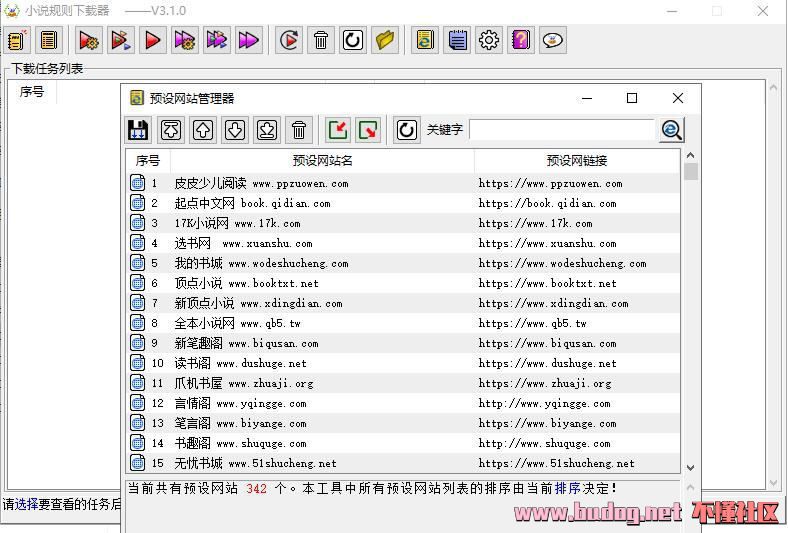This screenshot has height=533, width=788.
Task: Click 序号 column header in download task list
Action: pyautogui.click(x=32, y=91)
